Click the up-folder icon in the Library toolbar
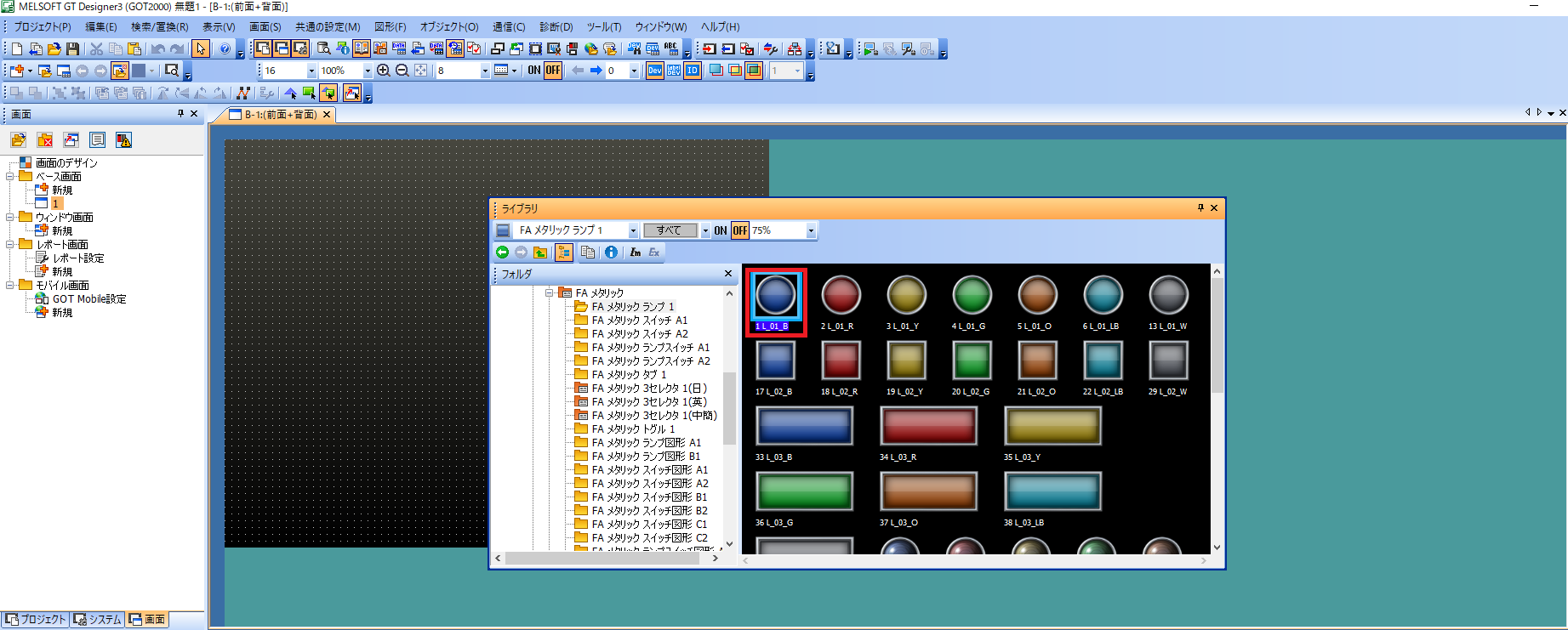Image resolution: width=1568 pixels, height=630 pixels. pos(540,253)
